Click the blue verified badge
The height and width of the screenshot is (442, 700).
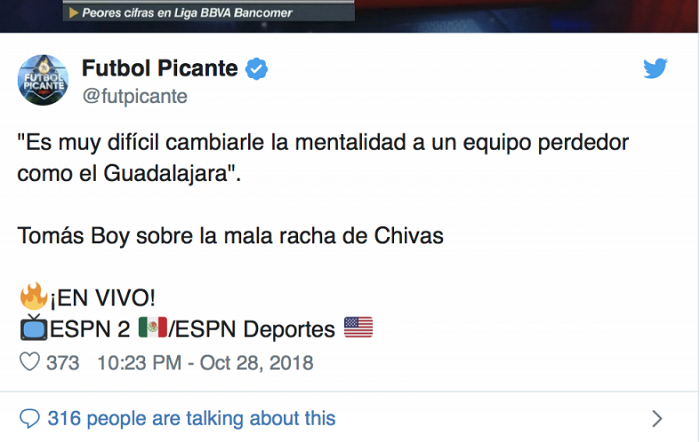pyautogui.click(x=258, y=69)
